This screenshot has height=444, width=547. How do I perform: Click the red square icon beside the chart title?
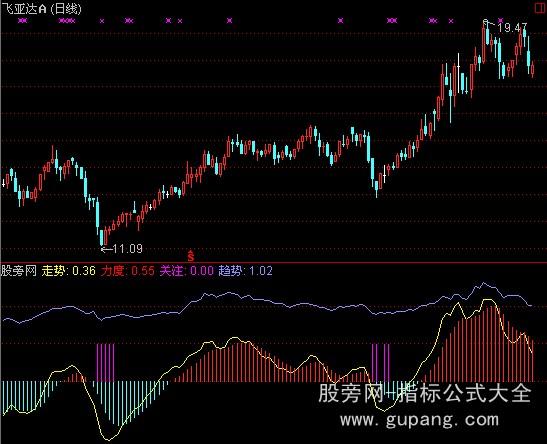pos(540,8)
